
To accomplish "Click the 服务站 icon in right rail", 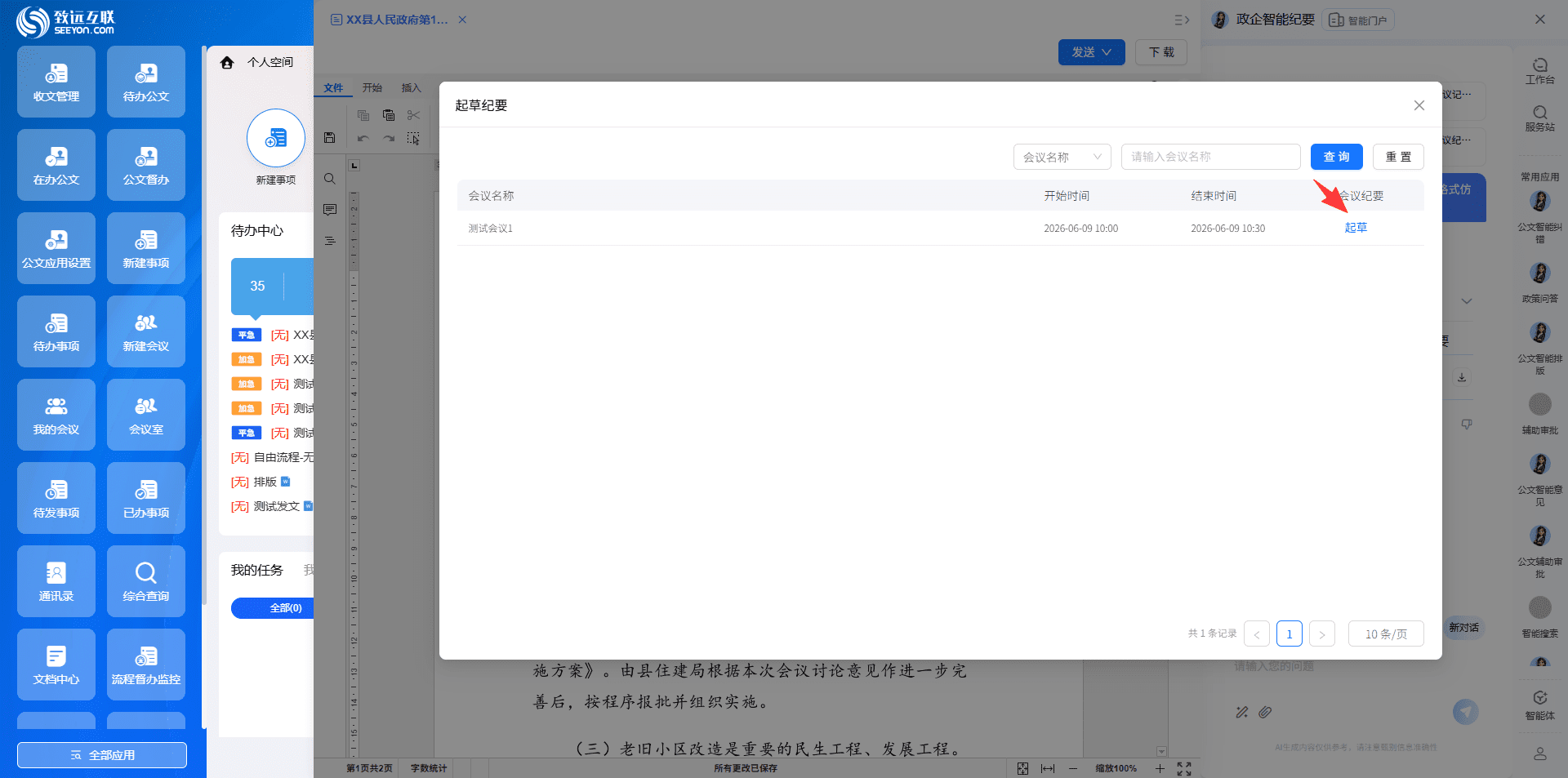I will (x=1540, y=118).
